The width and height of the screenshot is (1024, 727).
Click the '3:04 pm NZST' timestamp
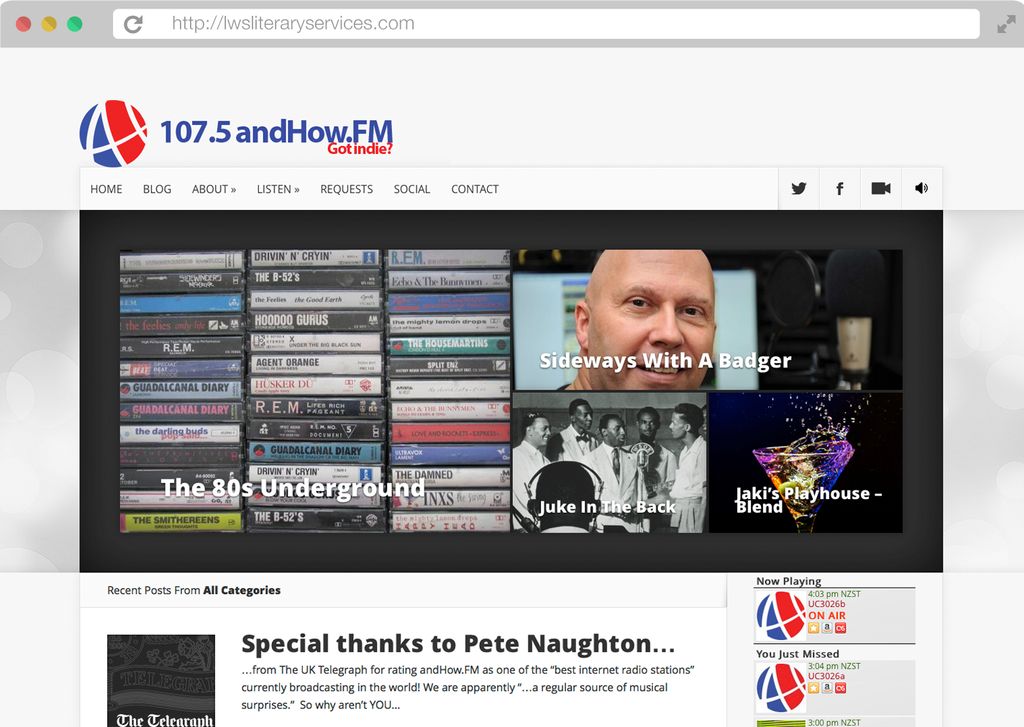pyautogui.click(x=834, y=666)
